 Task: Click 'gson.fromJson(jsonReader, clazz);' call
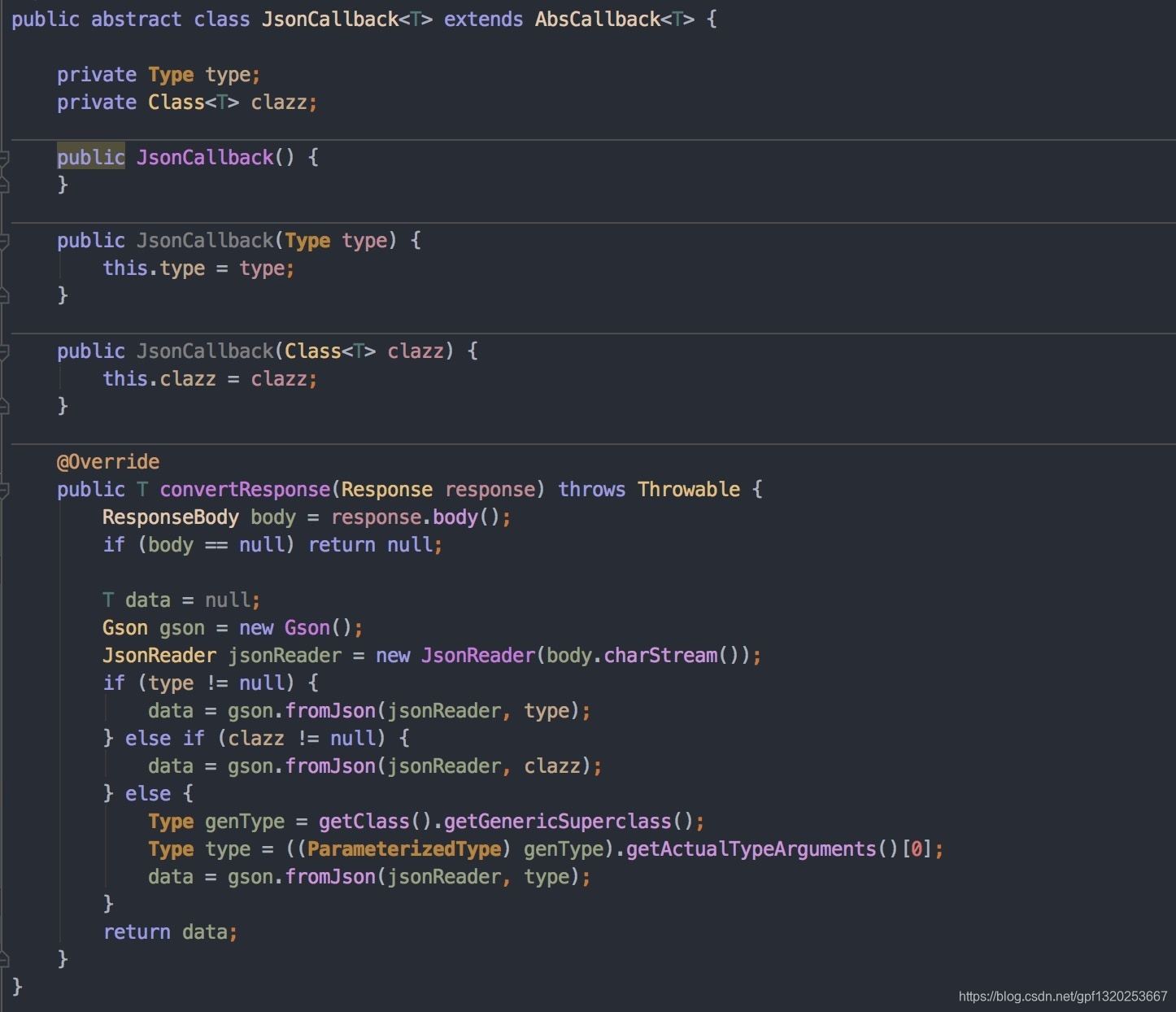(x=415, y=766)
